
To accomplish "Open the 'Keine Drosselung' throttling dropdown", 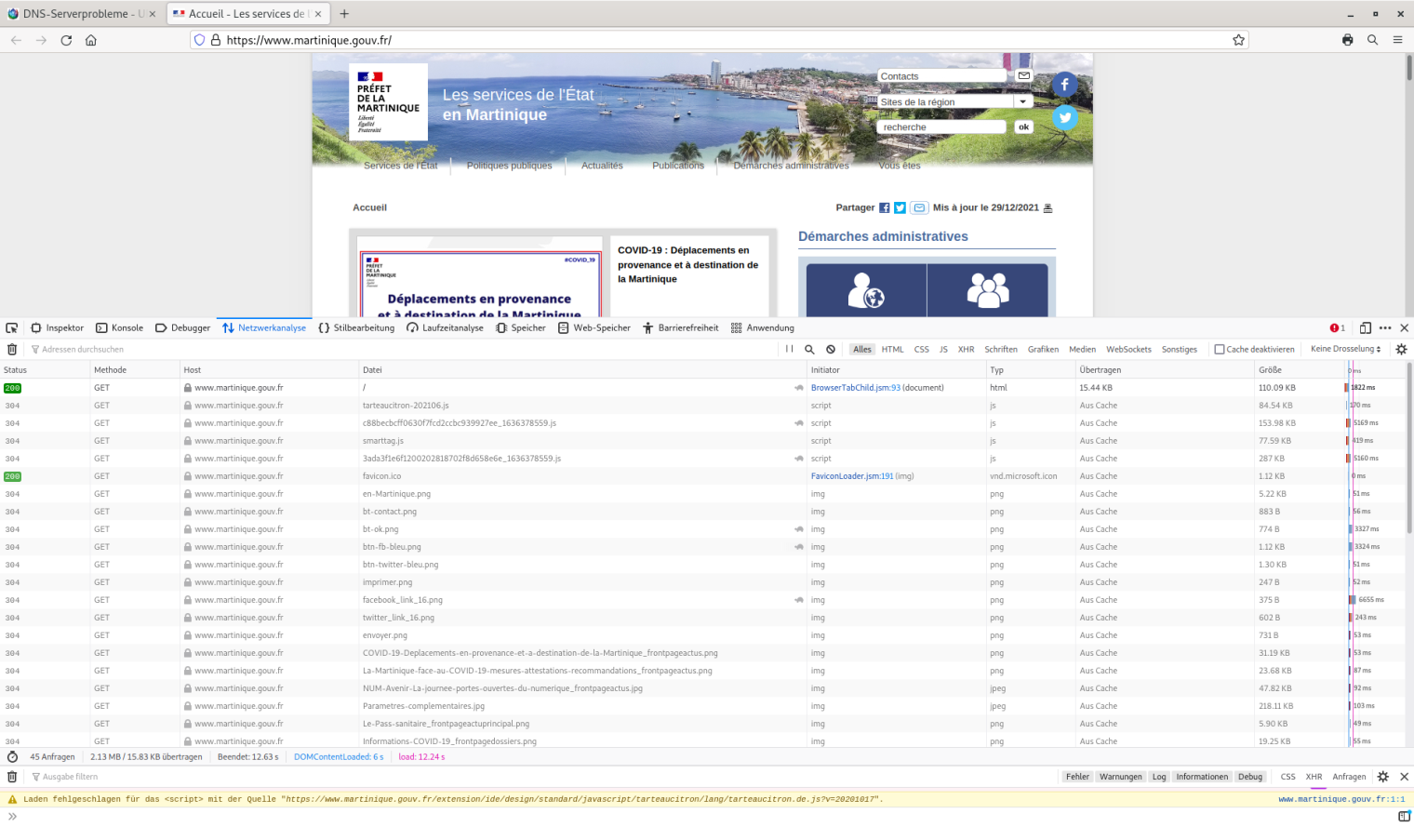I will coord(1345,350).
